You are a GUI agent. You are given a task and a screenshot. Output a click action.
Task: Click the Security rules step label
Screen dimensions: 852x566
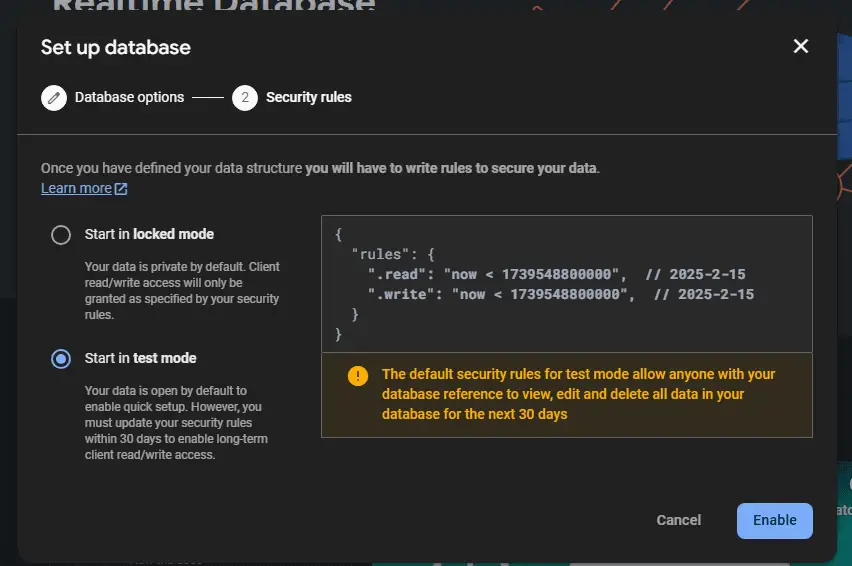[x=309, y=97]
